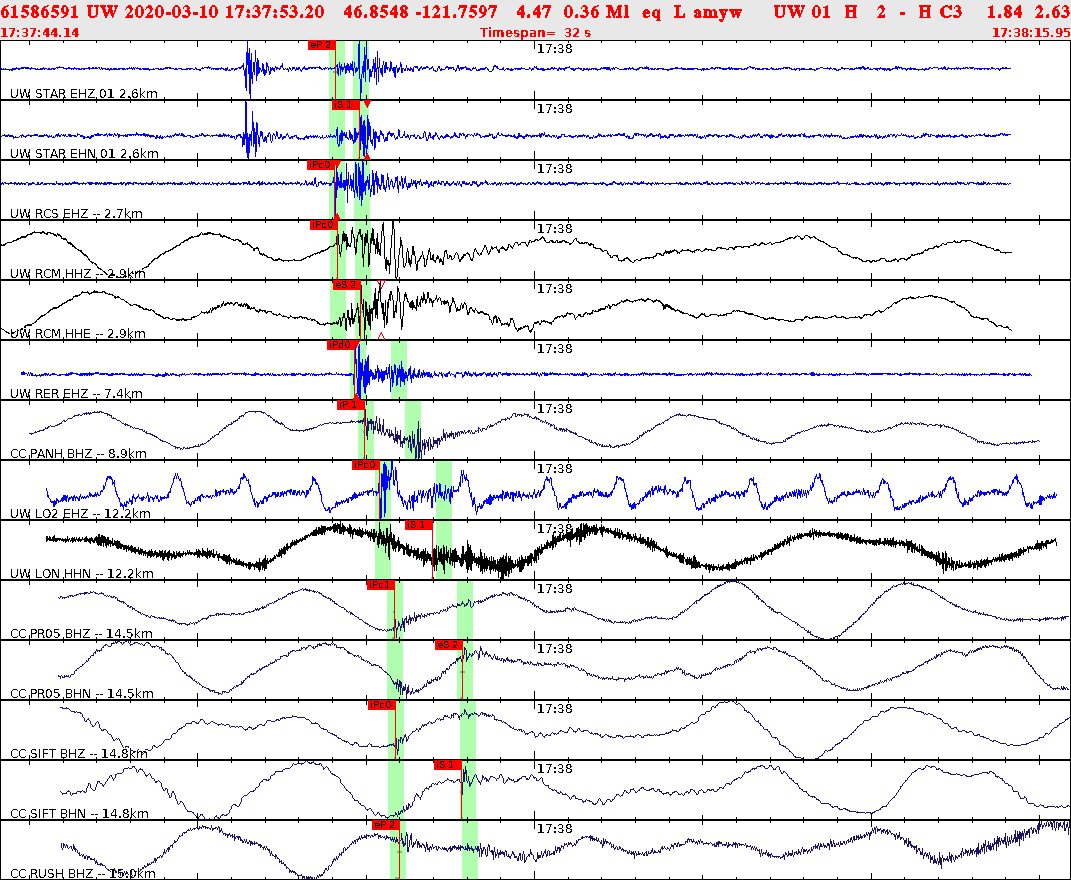
Task: Click the eS 2 pick marker on PR05 BHN
Action: pos(448,645)
